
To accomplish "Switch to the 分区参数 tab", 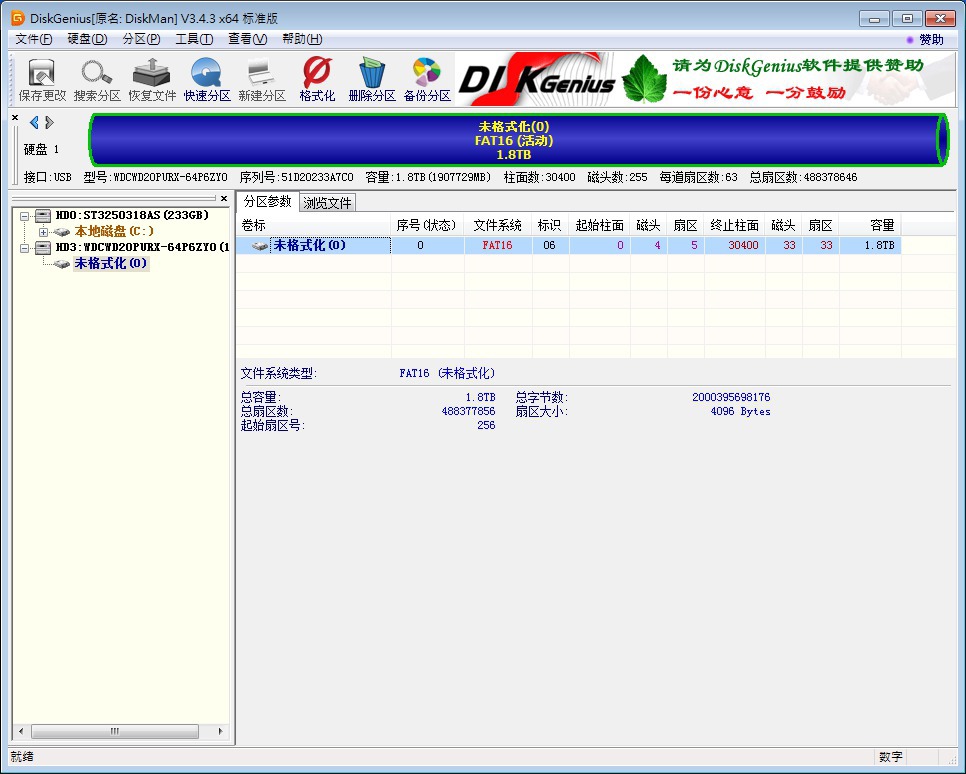I will point(267,202).
